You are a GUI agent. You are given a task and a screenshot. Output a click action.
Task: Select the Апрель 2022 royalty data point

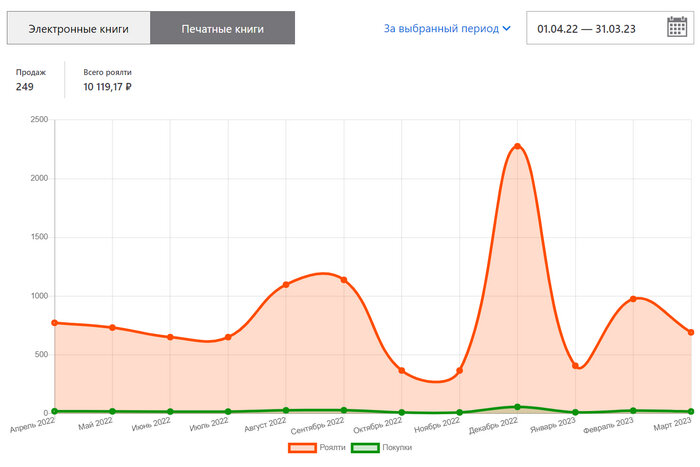click(54, 323)
